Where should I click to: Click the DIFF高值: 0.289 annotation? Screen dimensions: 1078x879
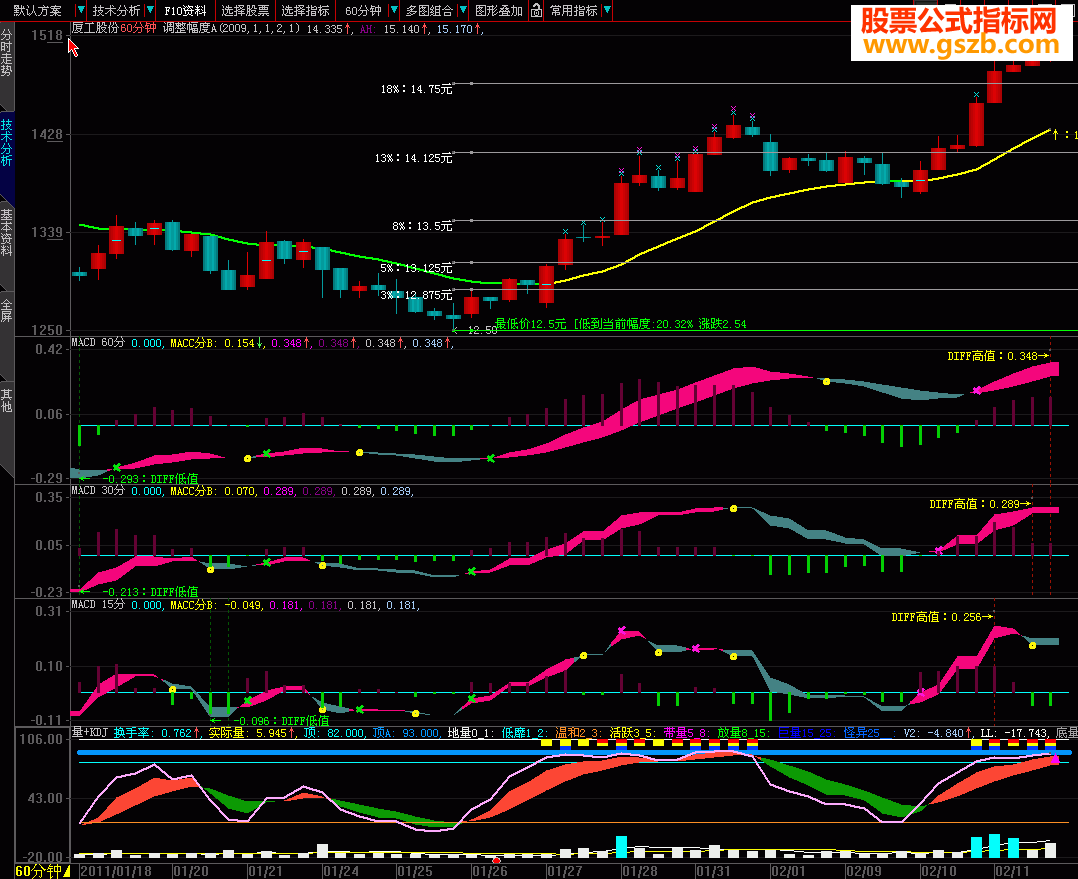tap(980, 504)
